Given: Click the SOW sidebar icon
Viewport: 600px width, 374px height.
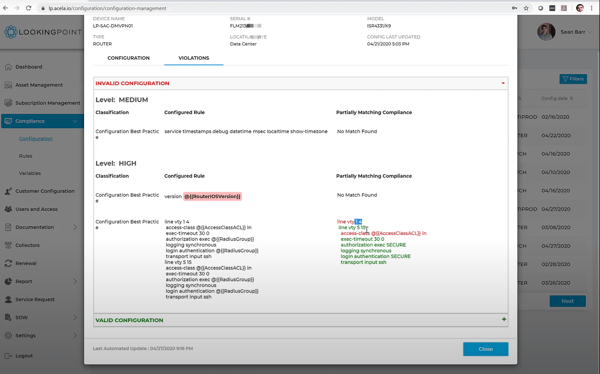Looking at the screenshot, I should 8,317.
